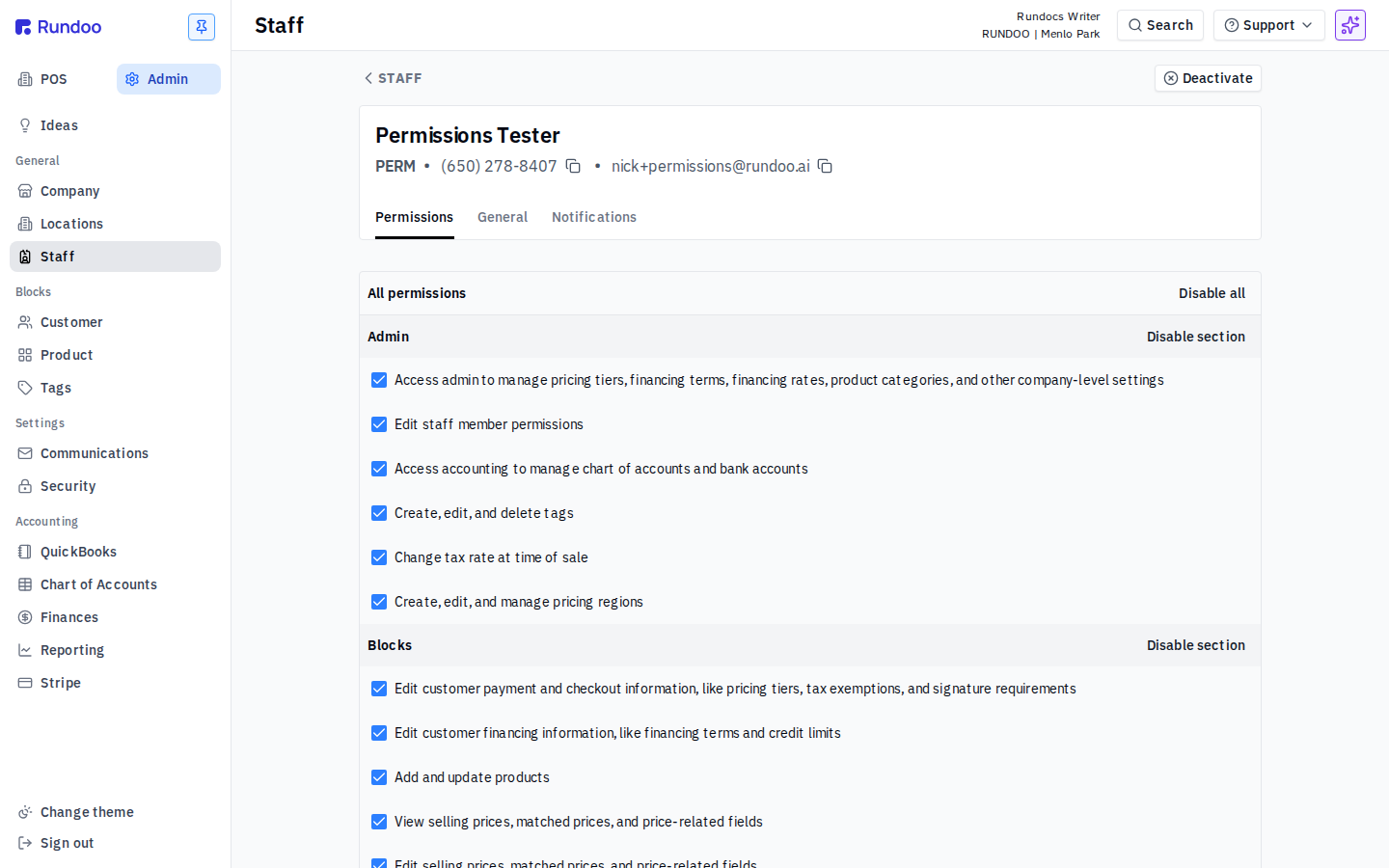Screen dimensions: 1389x868
Task: Open Reporting page
Action: (116, 650)
